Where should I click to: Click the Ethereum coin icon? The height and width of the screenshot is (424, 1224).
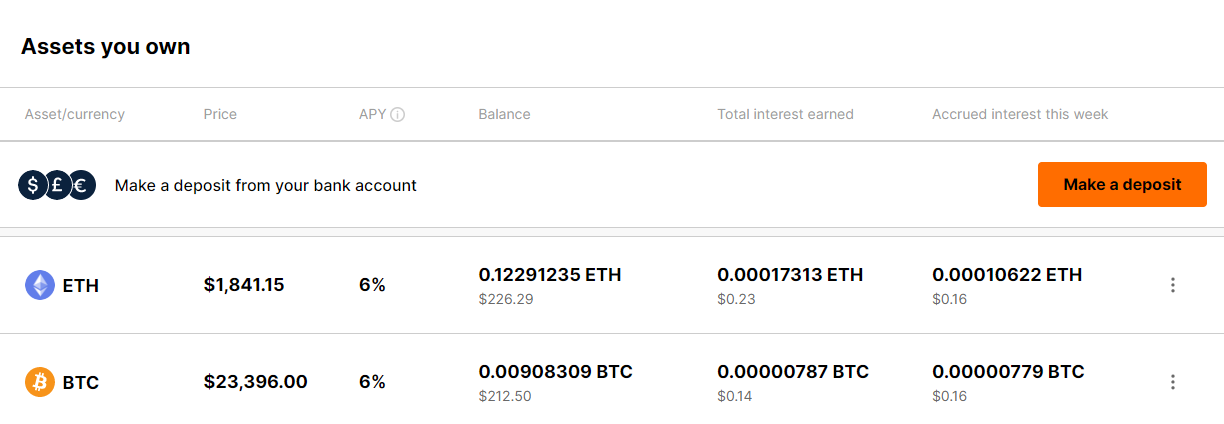pos(40,286)
